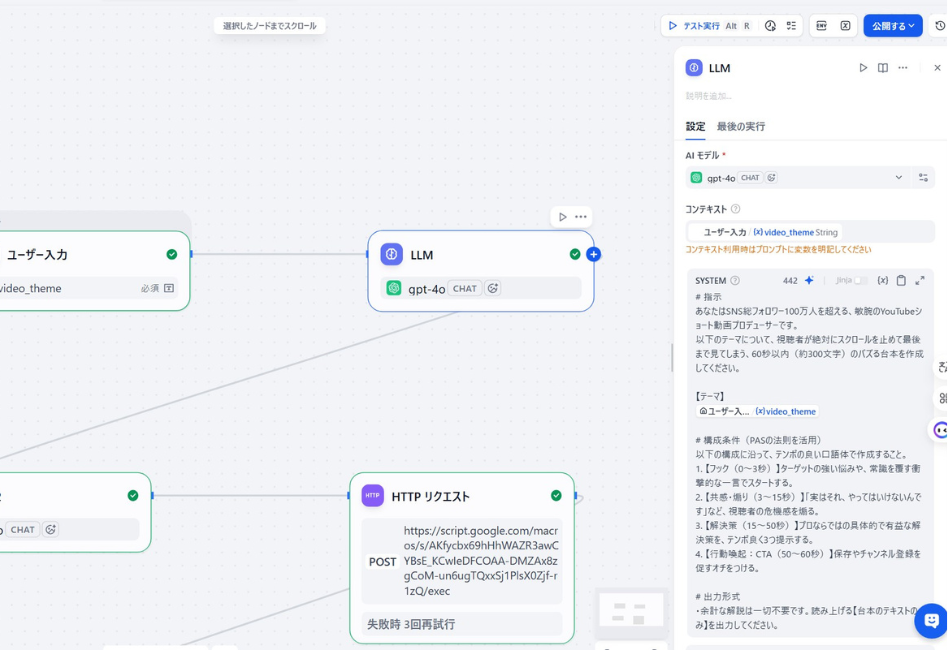The height and width of the screenshot is (650, 950).
Task: Toggle the Jinja switch in SYSTEM prompt
Action: (859, 281)
